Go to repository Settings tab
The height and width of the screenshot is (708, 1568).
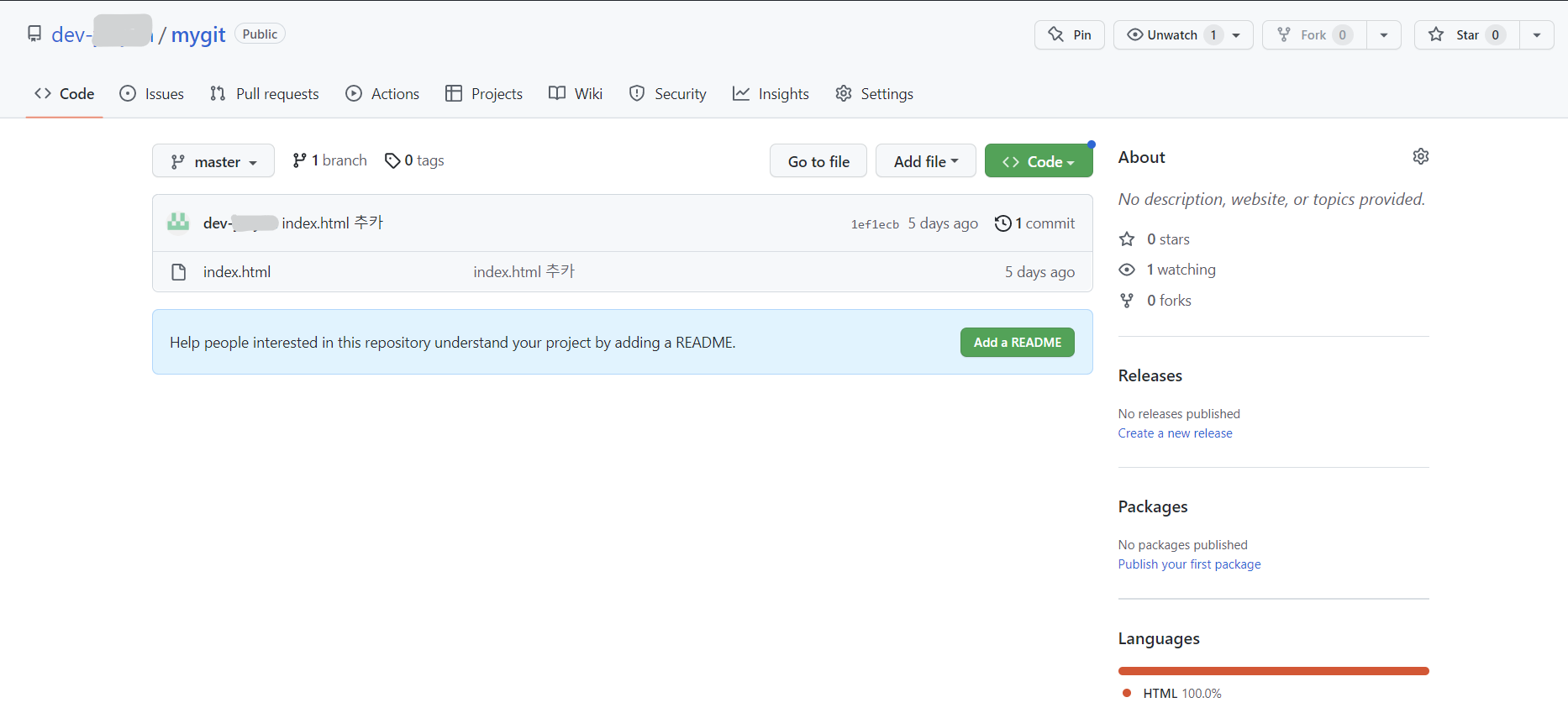coord(875,93)
